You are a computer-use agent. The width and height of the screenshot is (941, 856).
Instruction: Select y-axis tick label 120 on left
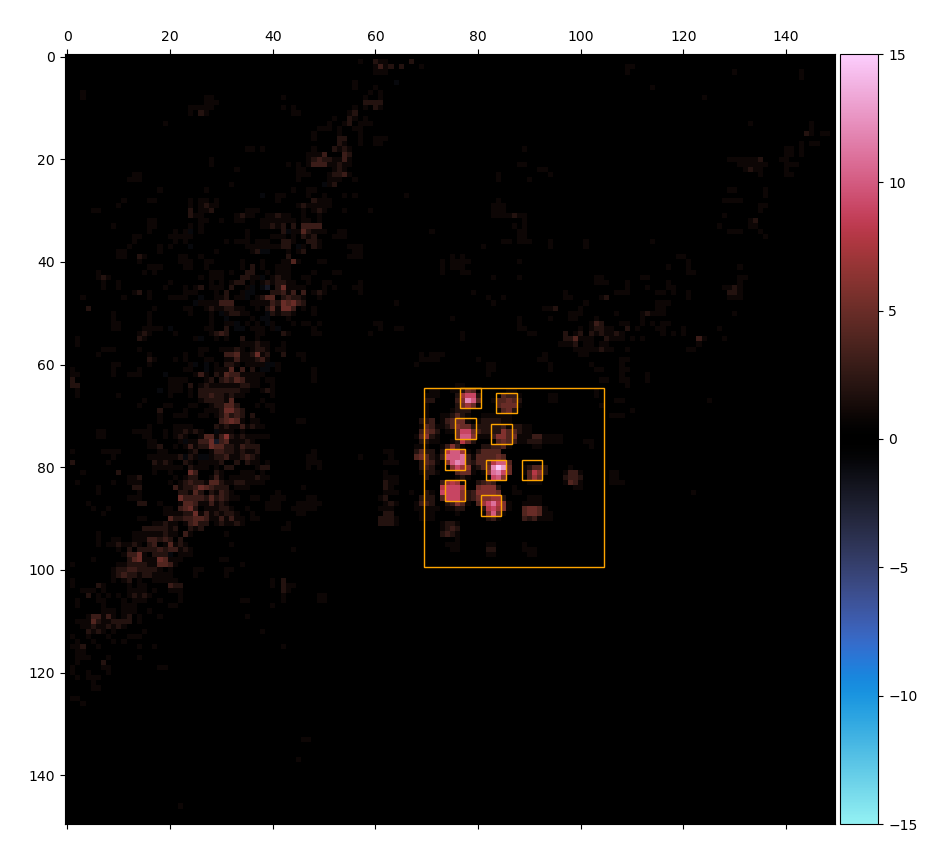(43, 672)
